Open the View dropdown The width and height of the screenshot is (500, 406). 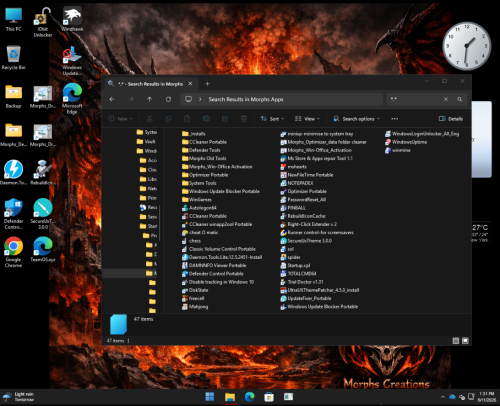point(307,119)
